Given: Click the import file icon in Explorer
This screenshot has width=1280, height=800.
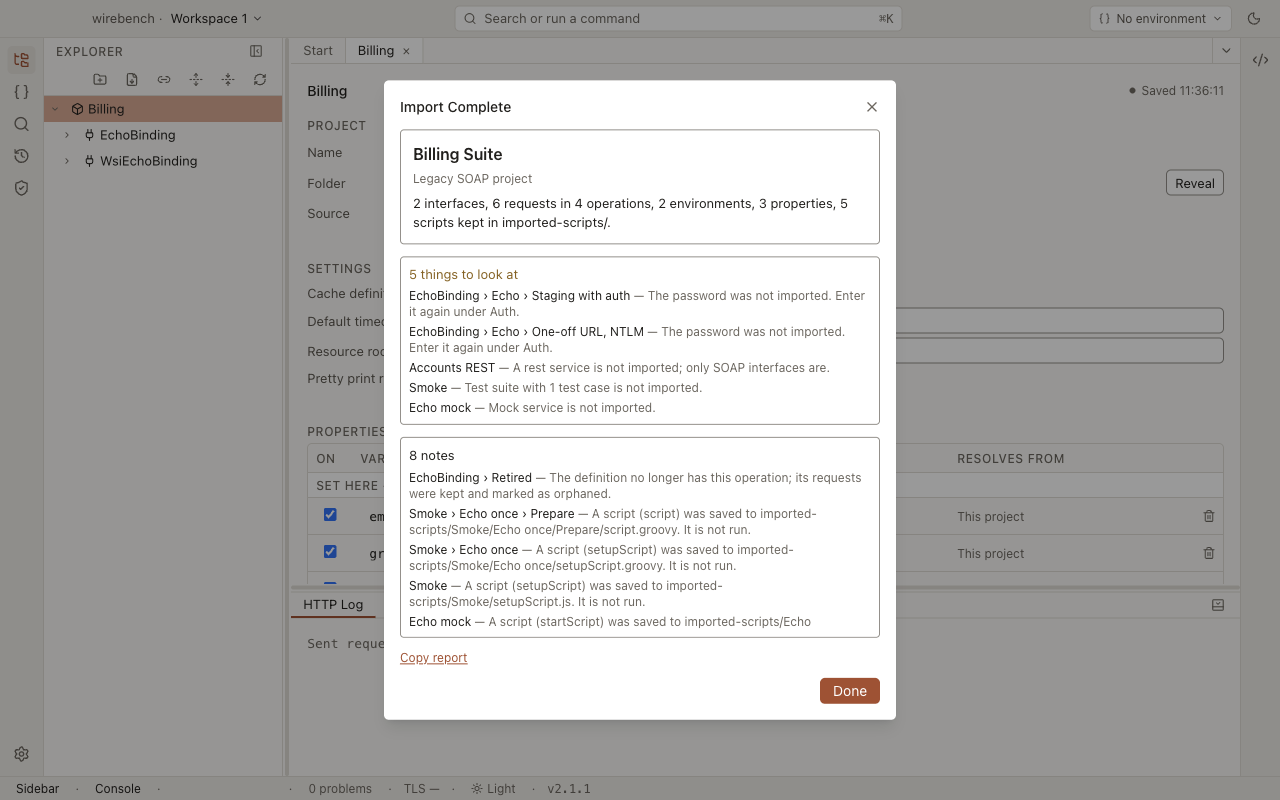Looking at the screenshot, I should tap(132, 79).
